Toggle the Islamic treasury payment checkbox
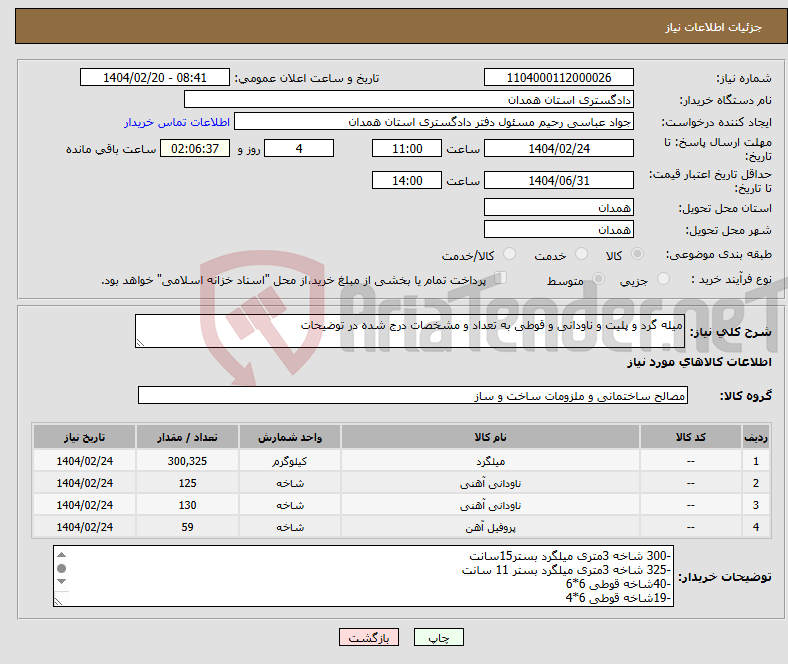The width and height of the screenshot is (788, 664). point(501,278)
